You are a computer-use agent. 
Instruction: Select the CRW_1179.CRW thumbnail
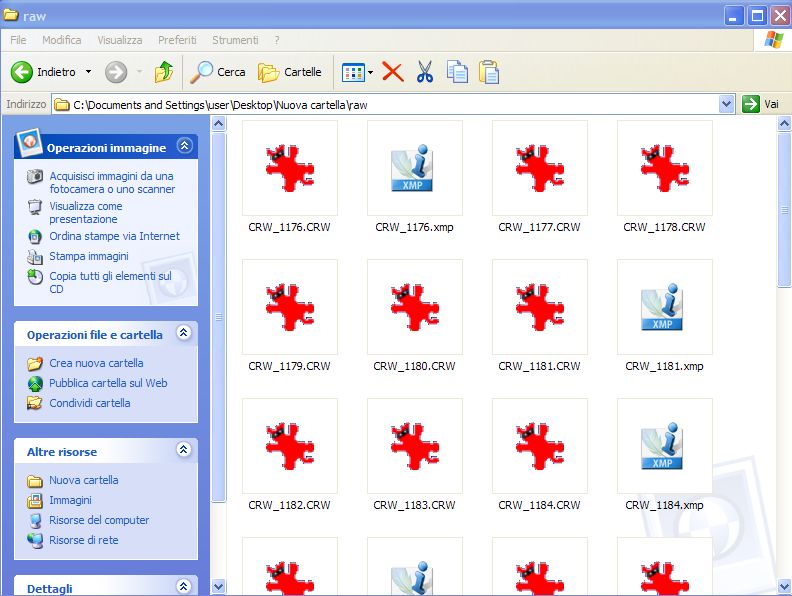click(x=289, y=307)
